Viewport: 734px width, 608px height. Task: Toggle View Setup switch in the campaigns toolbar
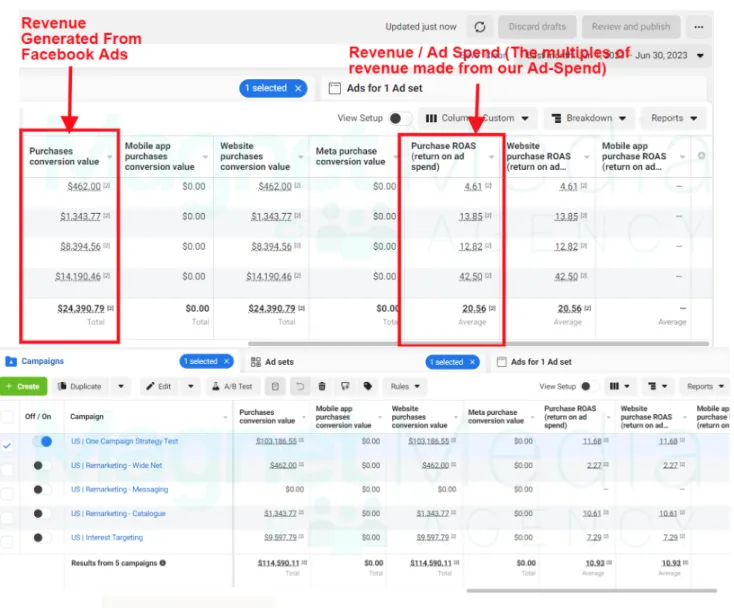(x=590, y=386)
